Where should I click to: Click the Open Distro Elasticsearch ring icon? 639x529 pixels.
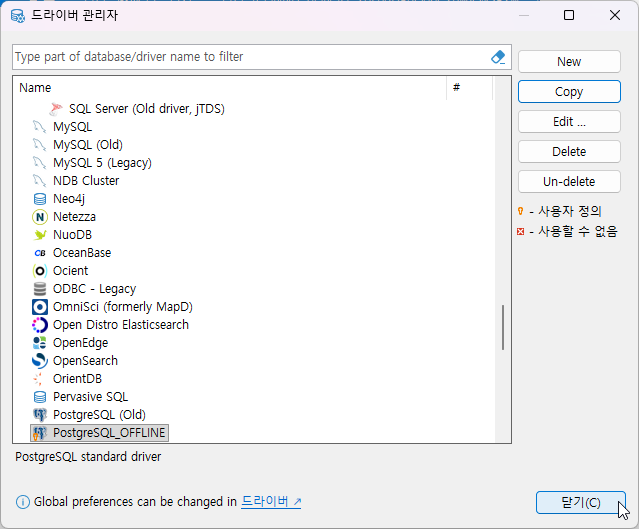click(x=40, y=325)
